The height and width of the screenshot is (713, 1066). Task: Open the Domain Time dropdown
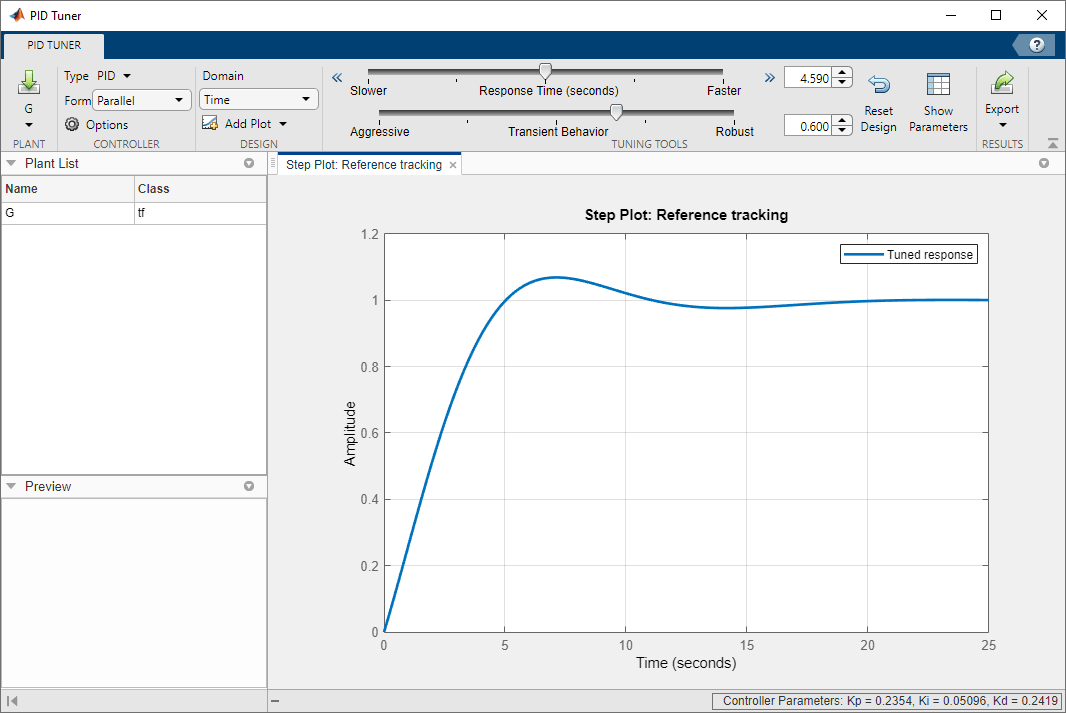click(x=258, y=100)
